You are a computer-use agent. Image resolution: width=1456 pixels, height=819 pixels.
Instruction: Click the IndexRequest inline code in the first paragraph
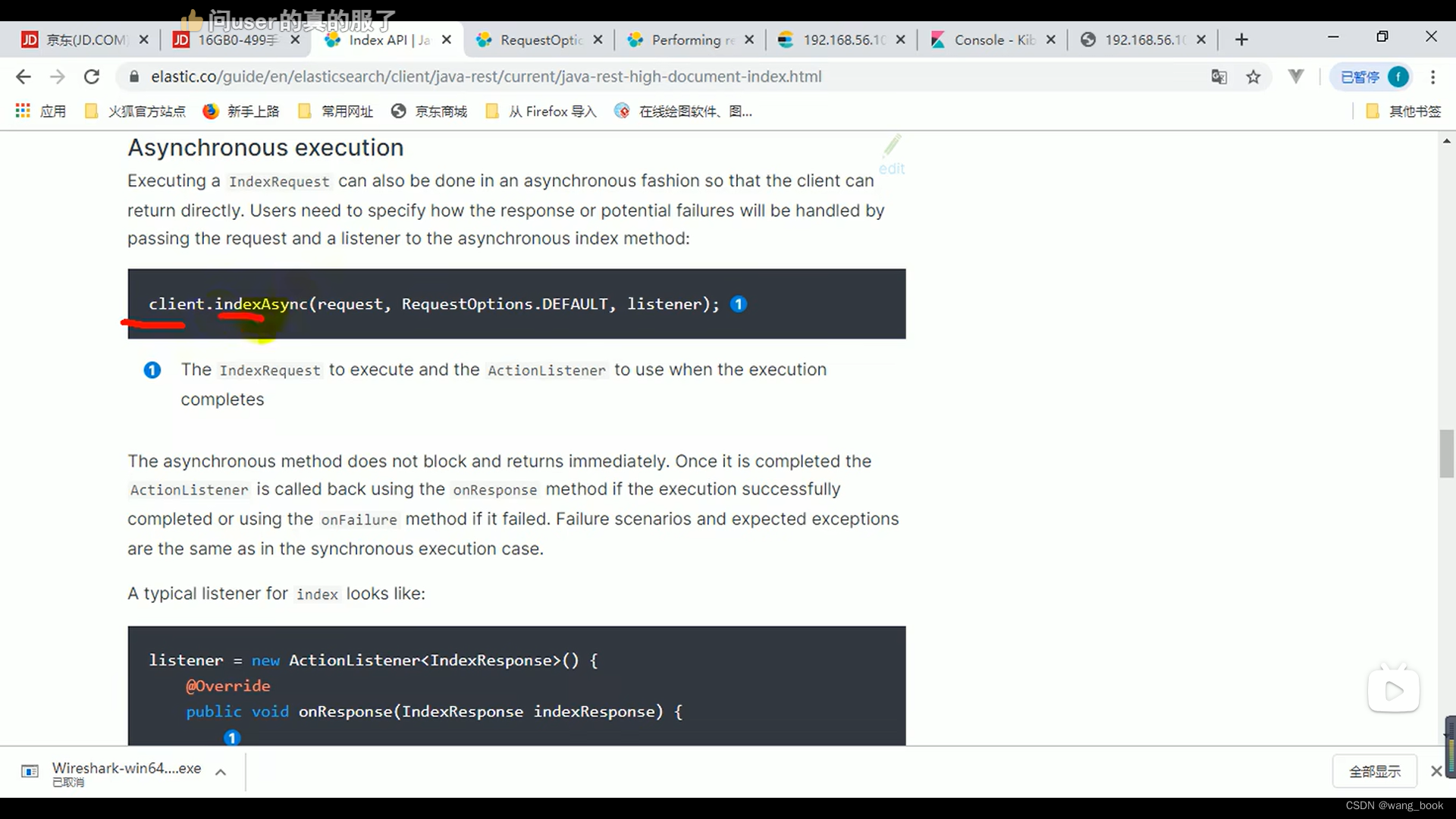tap(279, 181)
